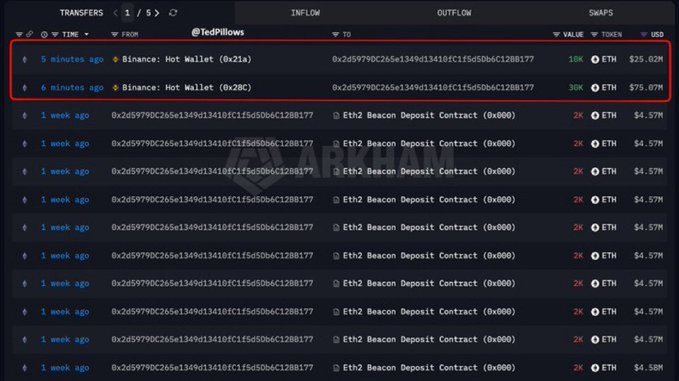The image size is (679, 381).
Task: Click Ethereum chain icon in $4.58M row
Action: coord(25,368)
